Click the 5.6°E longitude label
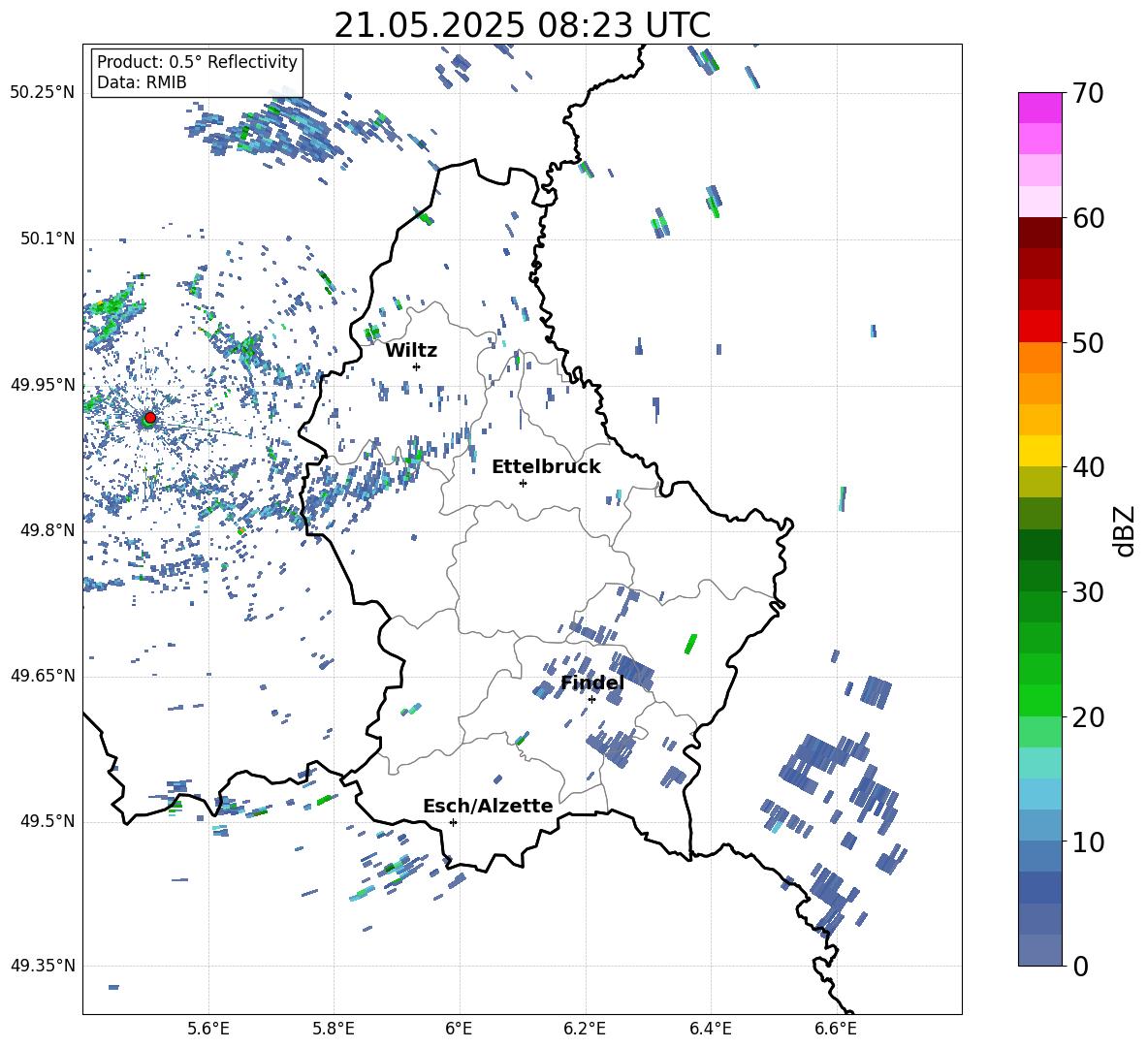Screen dimensions: 1148x1048 (208, 1029)
